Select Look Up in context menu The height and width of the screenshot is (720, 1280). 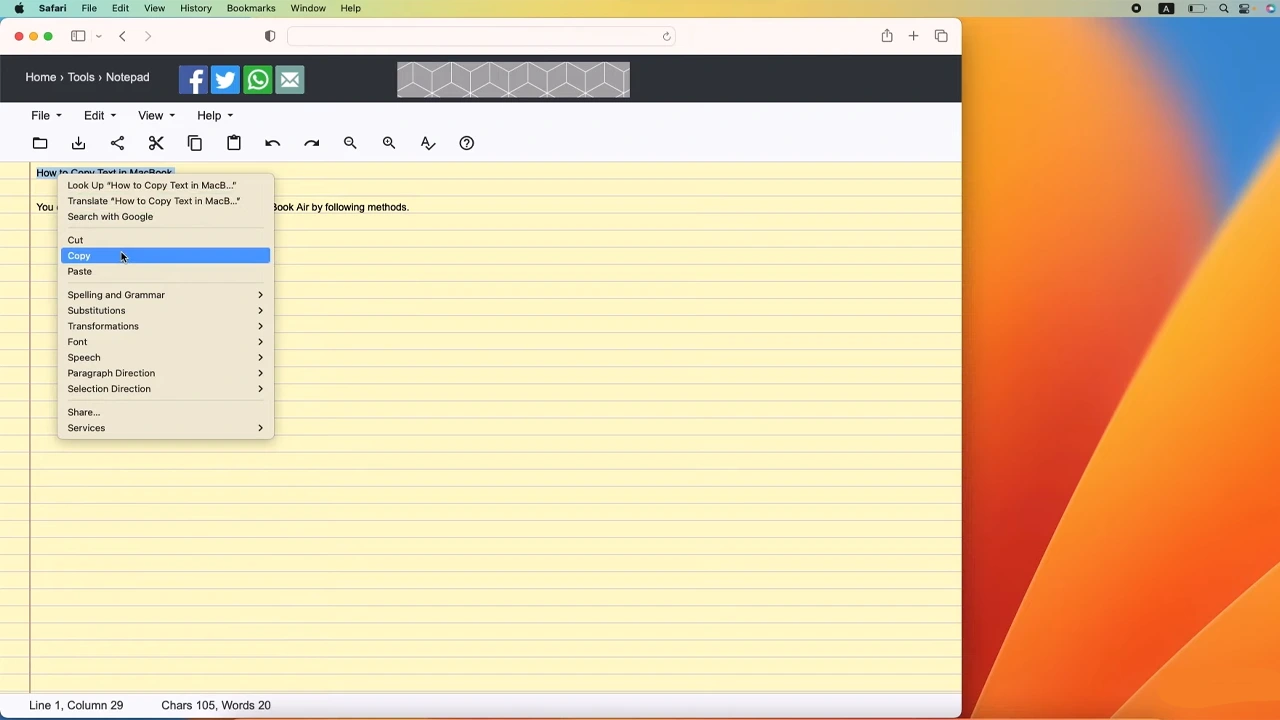(x=165, y=185)
